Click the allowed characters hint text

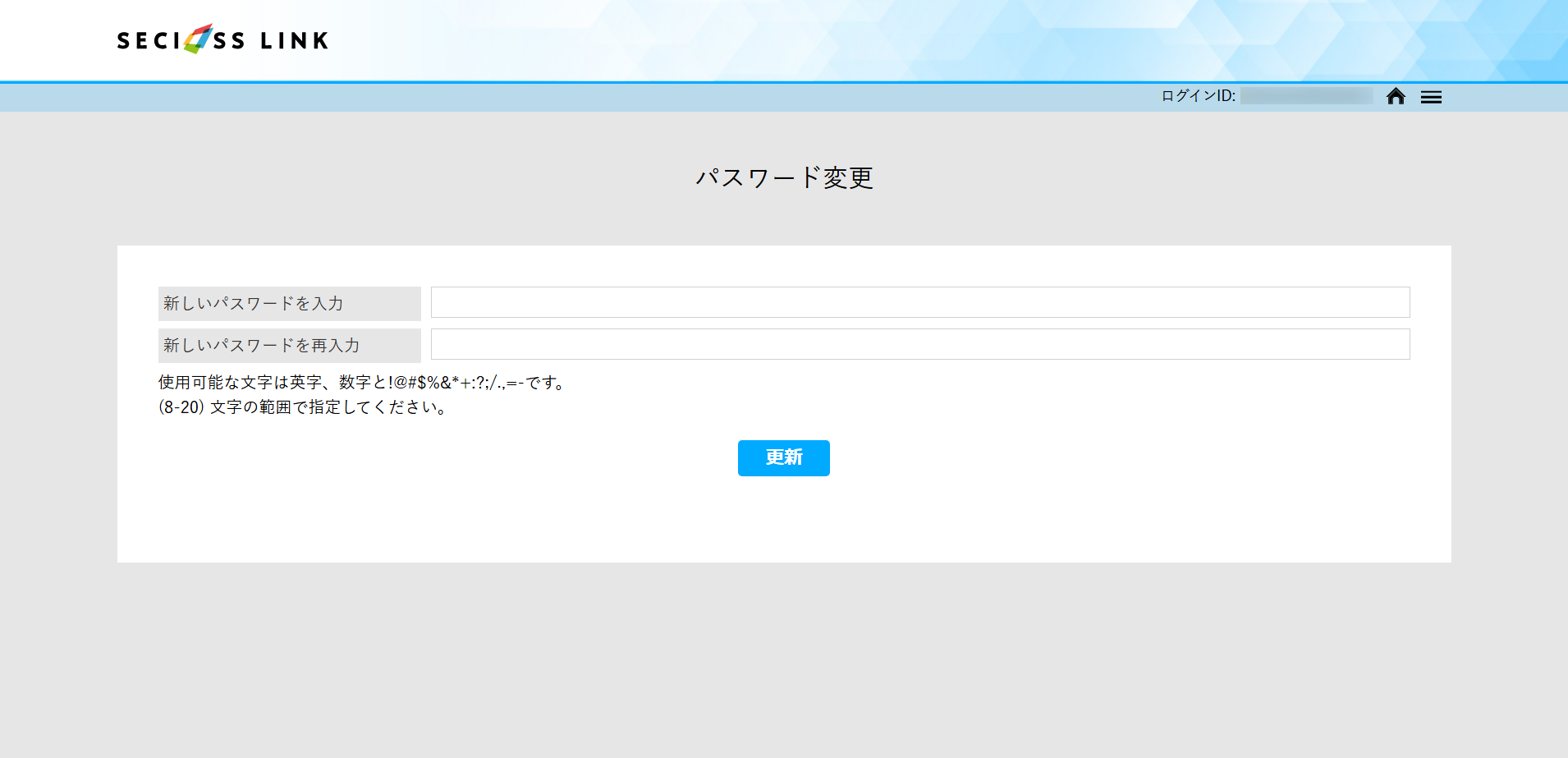coord(362,383)
